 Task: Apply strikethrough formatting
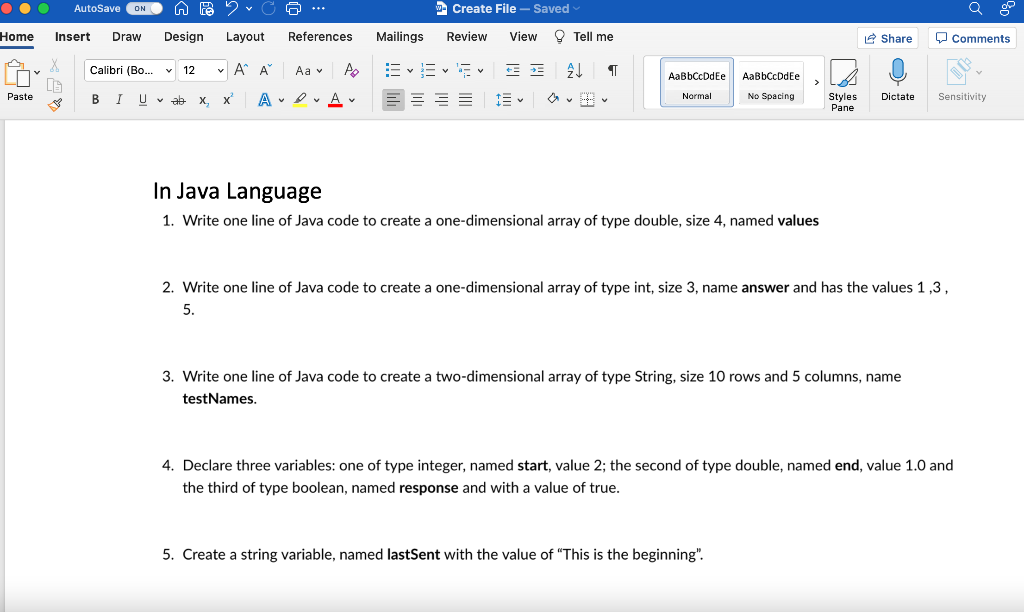(x=179, y=100)
